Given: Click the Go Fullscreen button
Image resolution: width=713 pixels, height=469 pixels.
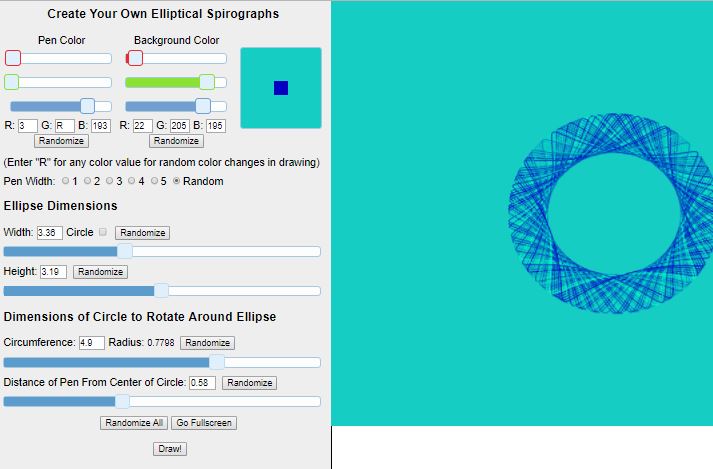Looking at the screenshot, I should click(x=204, y=423).
